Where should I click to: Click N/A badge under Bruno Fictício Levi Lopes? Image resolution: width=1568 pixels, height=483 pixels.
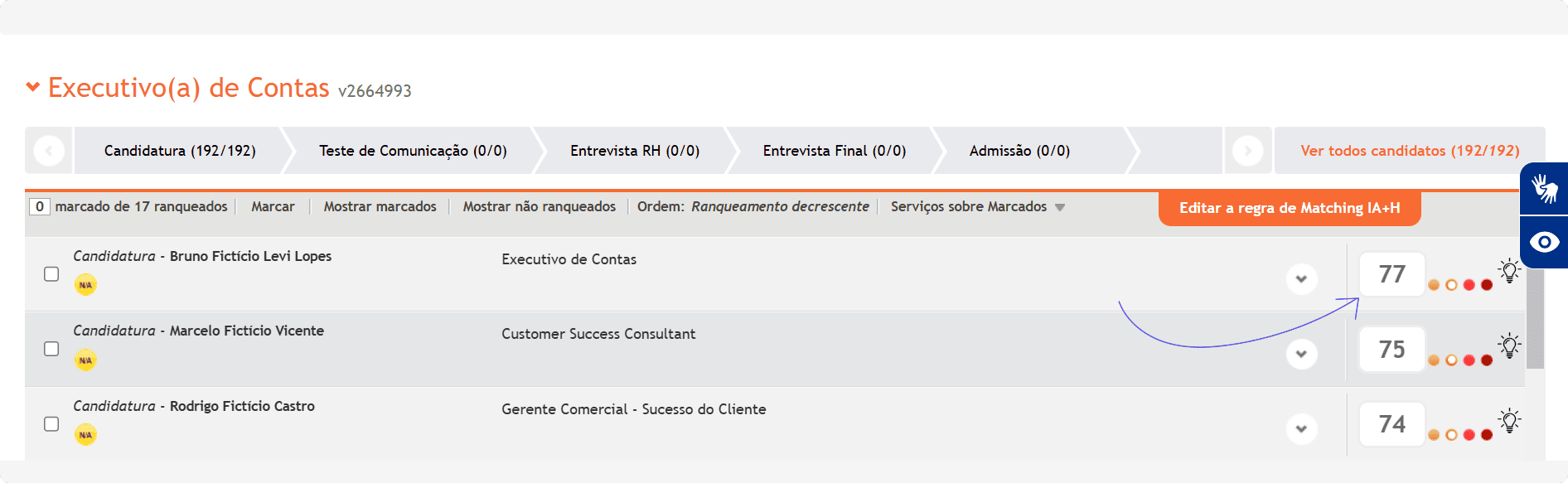(x=85, y=285)
